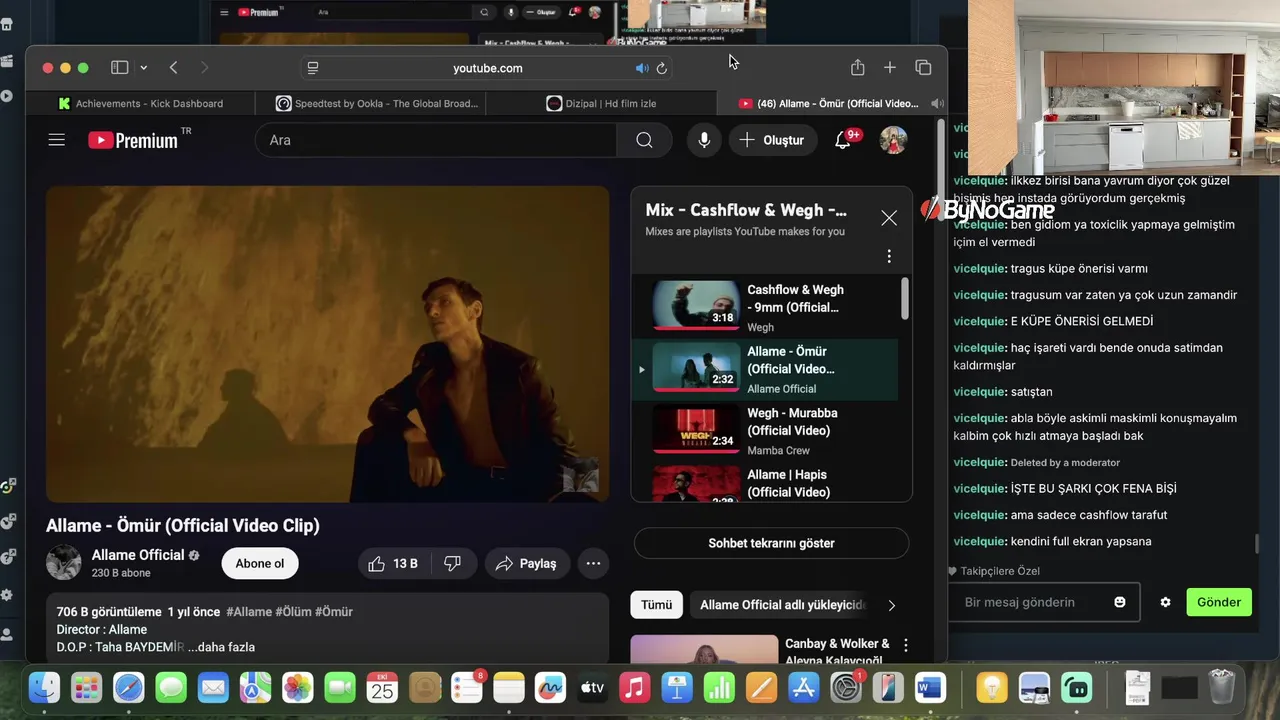
Task: Open Music app in the Dock
Action: coord(634,687)
